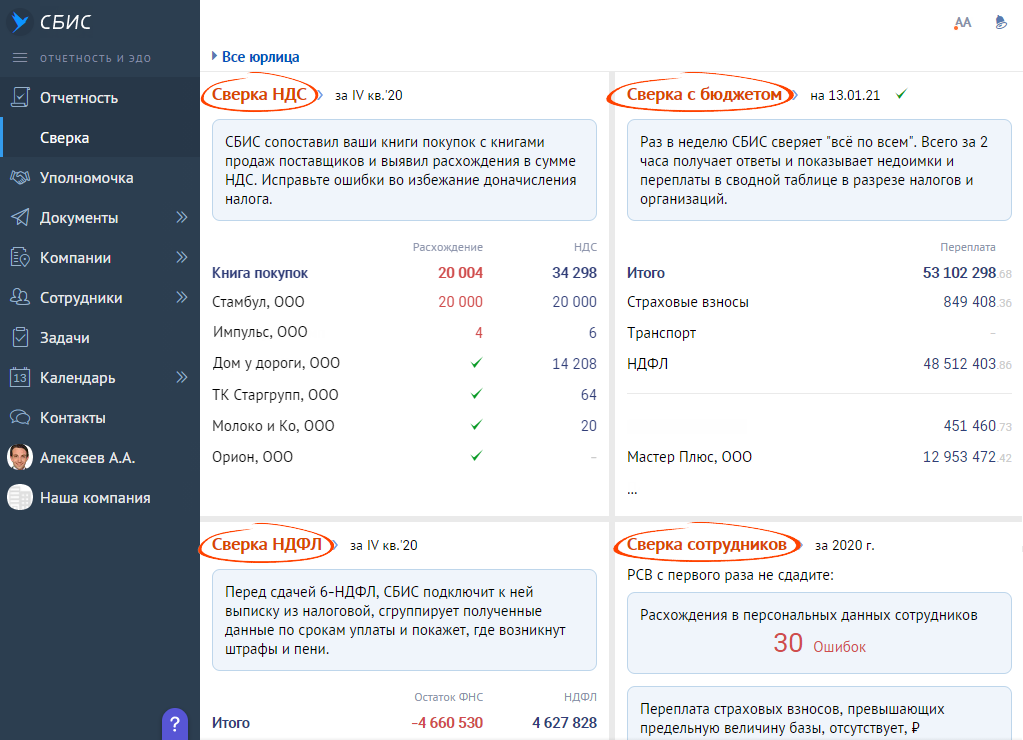Click the ОТЧЕТНОСТЬ И ЭДО header label
The width and height of the screenshot is (1023, 740).
(x=95, y=58)
